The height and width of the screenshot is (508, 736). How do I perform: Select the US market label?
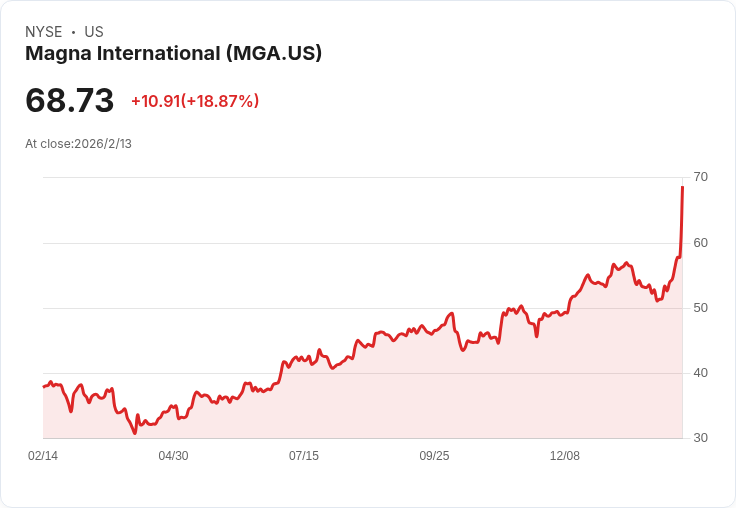[x=94, y=32]
